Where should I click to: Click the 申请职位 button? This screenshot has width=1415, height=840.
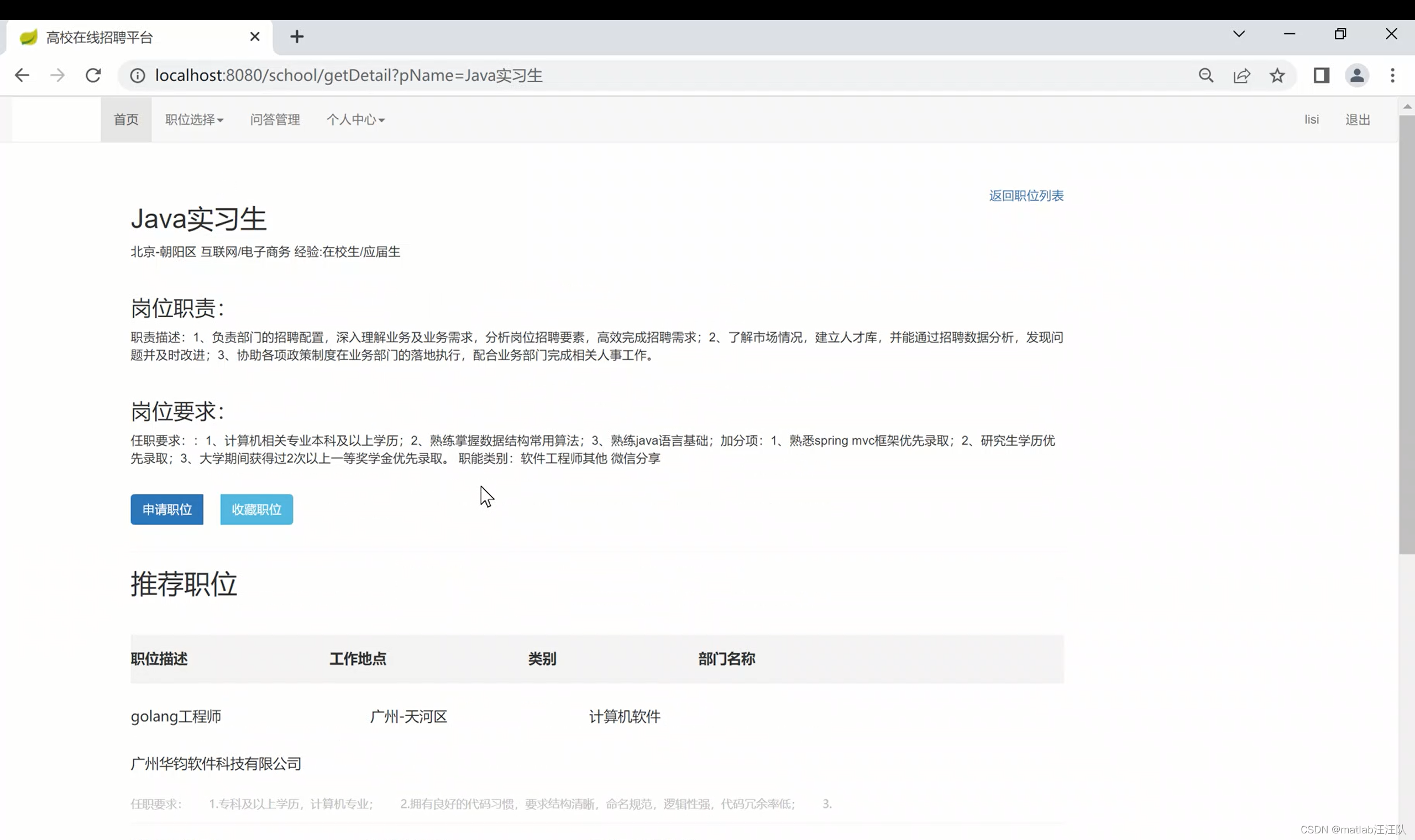(x=166, y=510)
